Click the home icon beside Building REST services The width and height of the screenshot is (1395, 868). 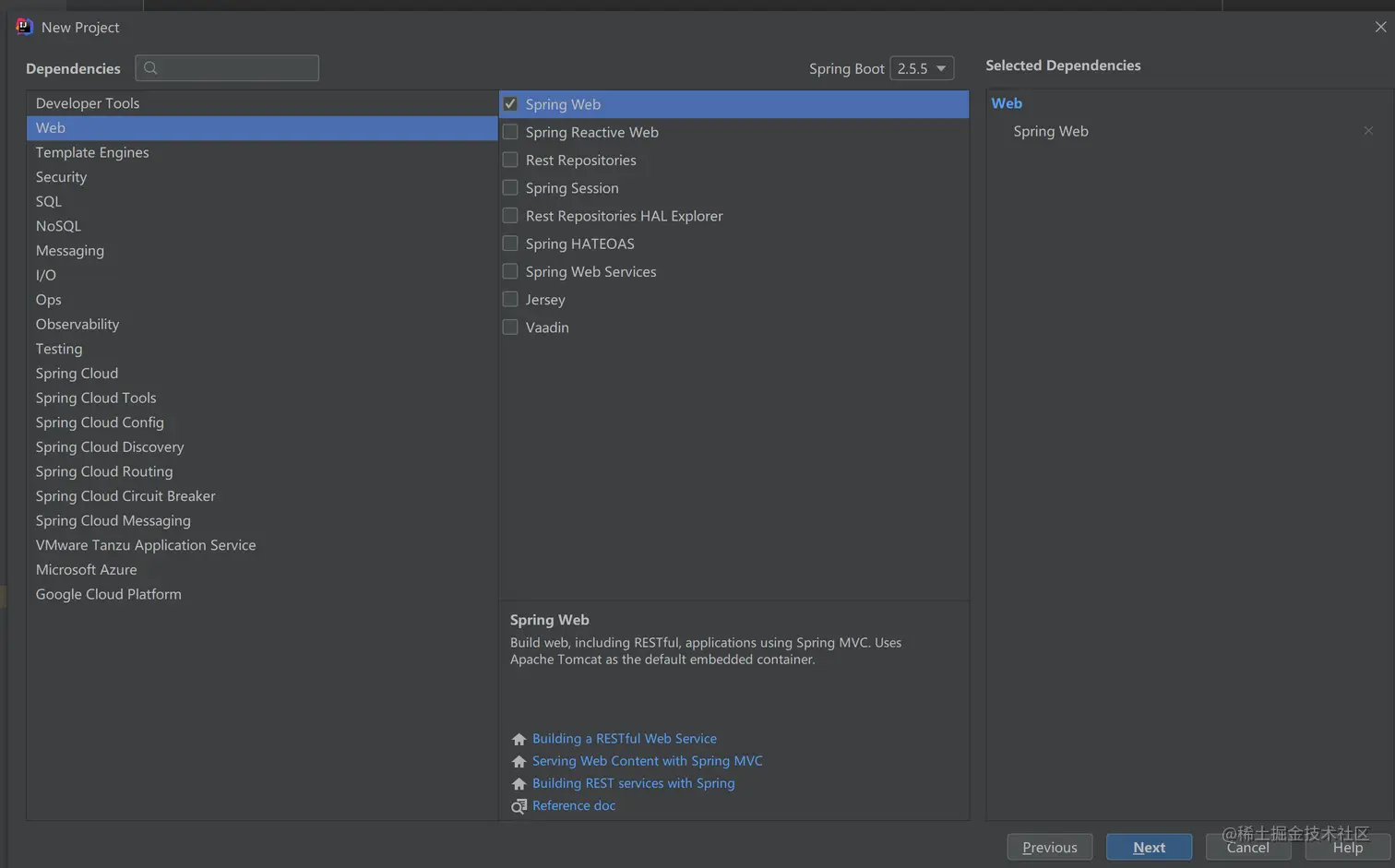pyautogui.click(x=519, y=783)
